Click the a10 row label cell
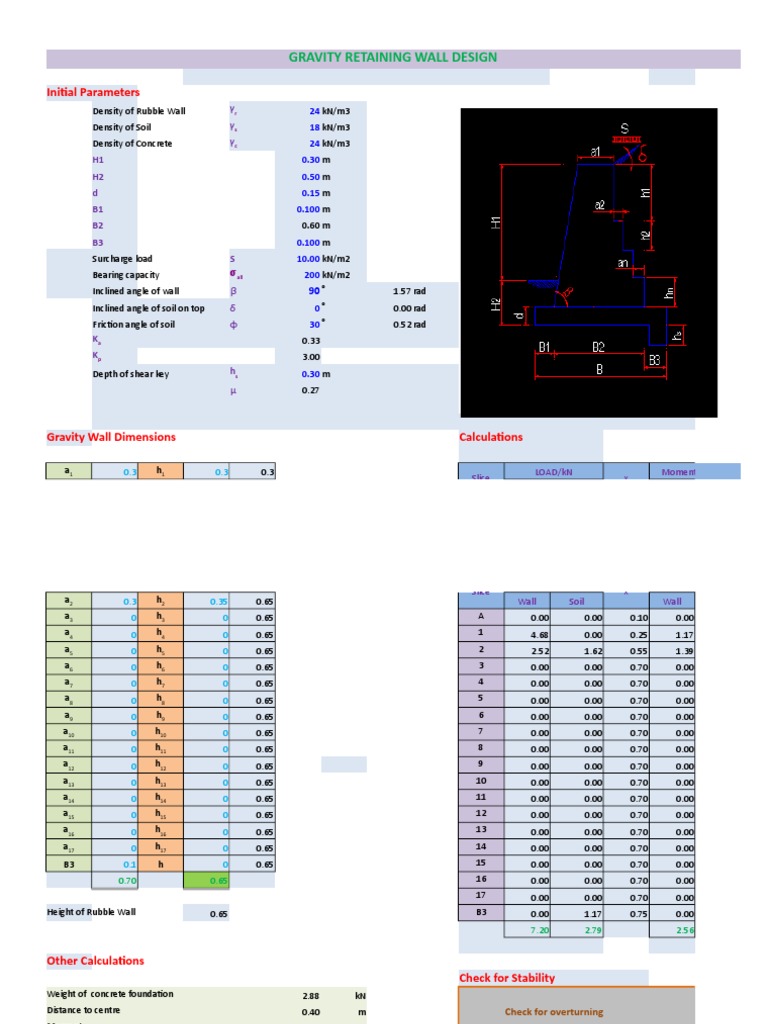Screen dimensions: 768x1024 click(x=69, y=733)
